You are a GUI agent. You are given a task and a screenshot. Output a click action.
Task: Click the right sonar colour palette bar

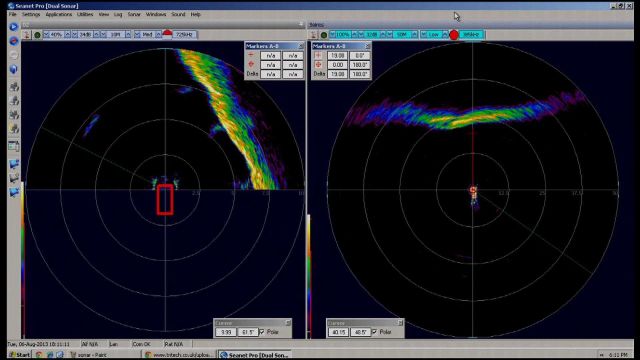pos(309,277)
